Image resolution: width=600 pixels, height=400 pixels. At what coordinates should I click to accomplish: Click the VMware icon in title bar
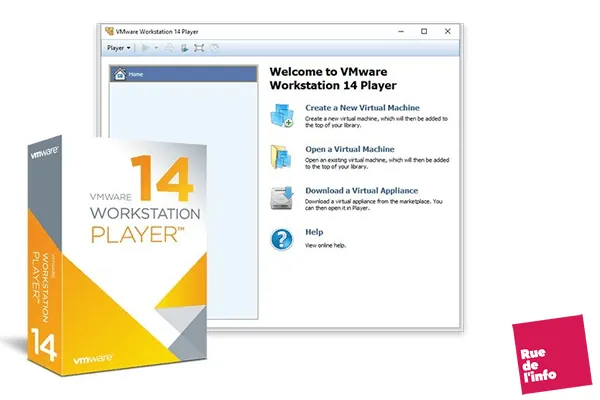point(109,31)
